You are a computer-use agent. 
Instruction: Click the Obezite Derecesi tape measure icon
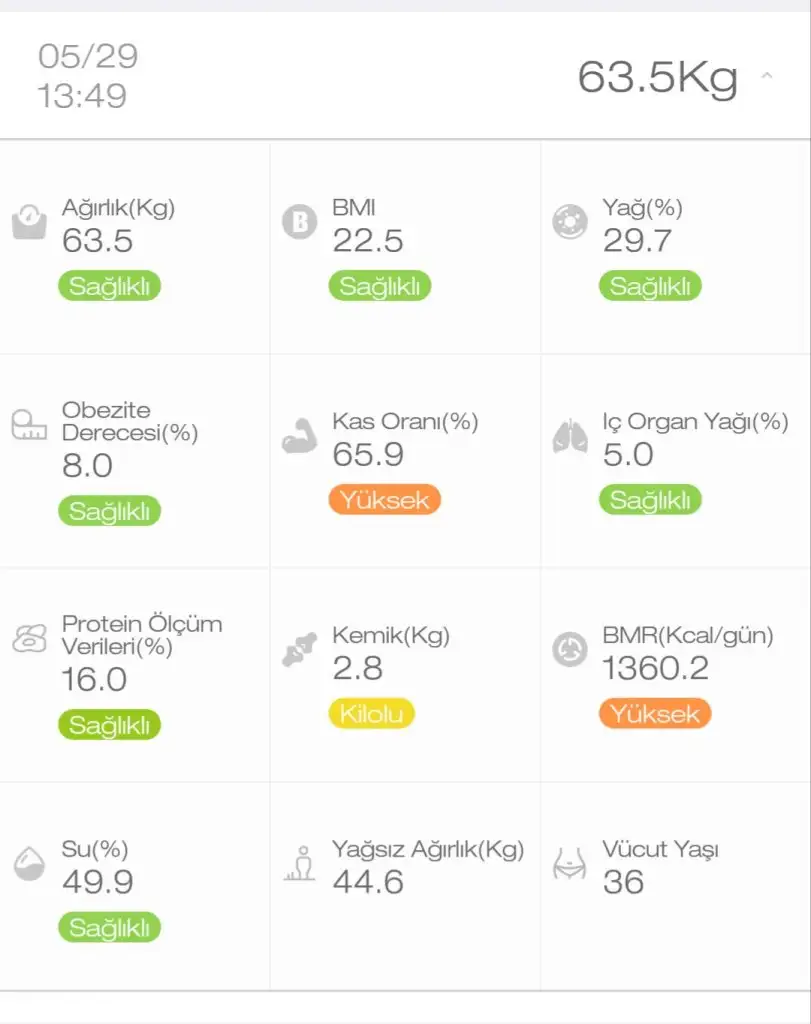click(29, 427)
